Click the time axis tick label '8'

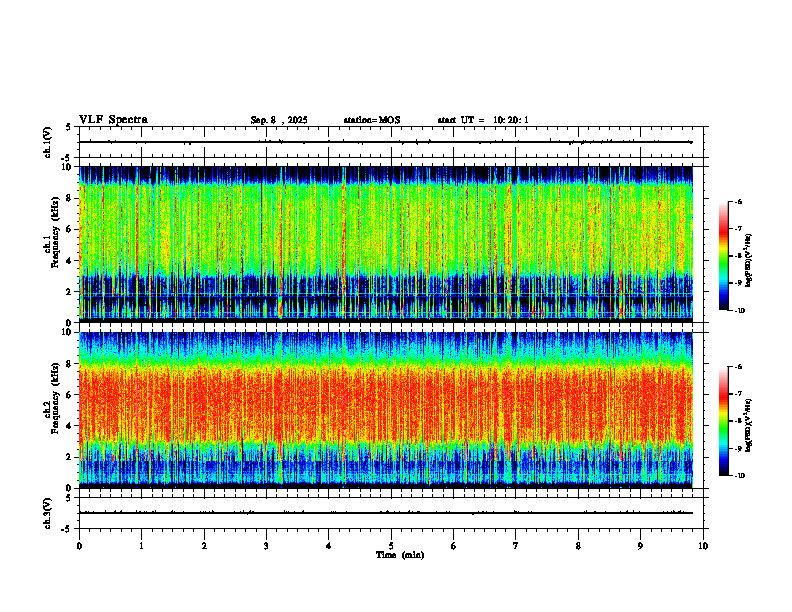[x=578, y=546]
